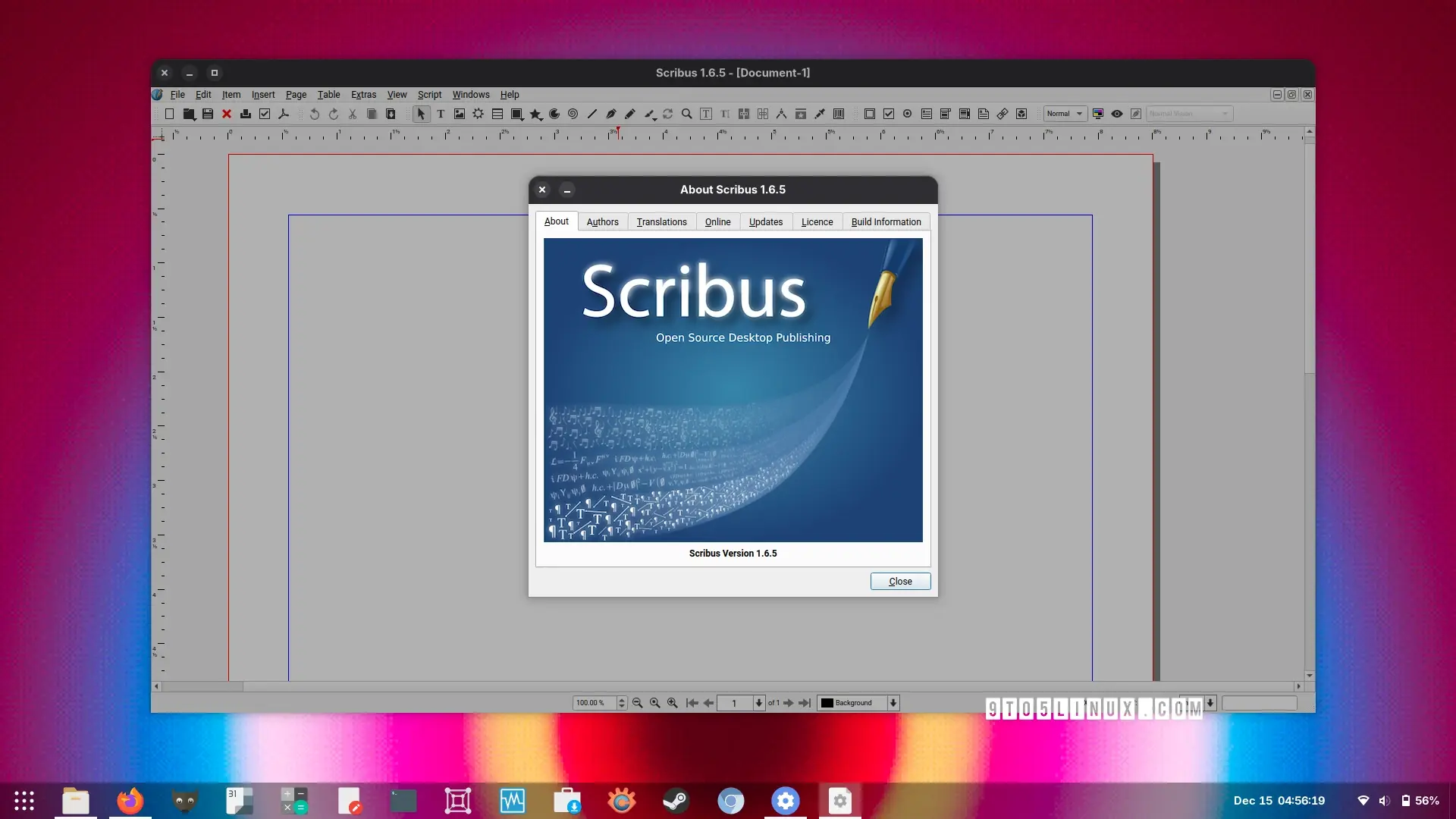Open the Normal image preview quality dropdown
This screenshot has width=1456, height=819.
tap(1065, 114)
